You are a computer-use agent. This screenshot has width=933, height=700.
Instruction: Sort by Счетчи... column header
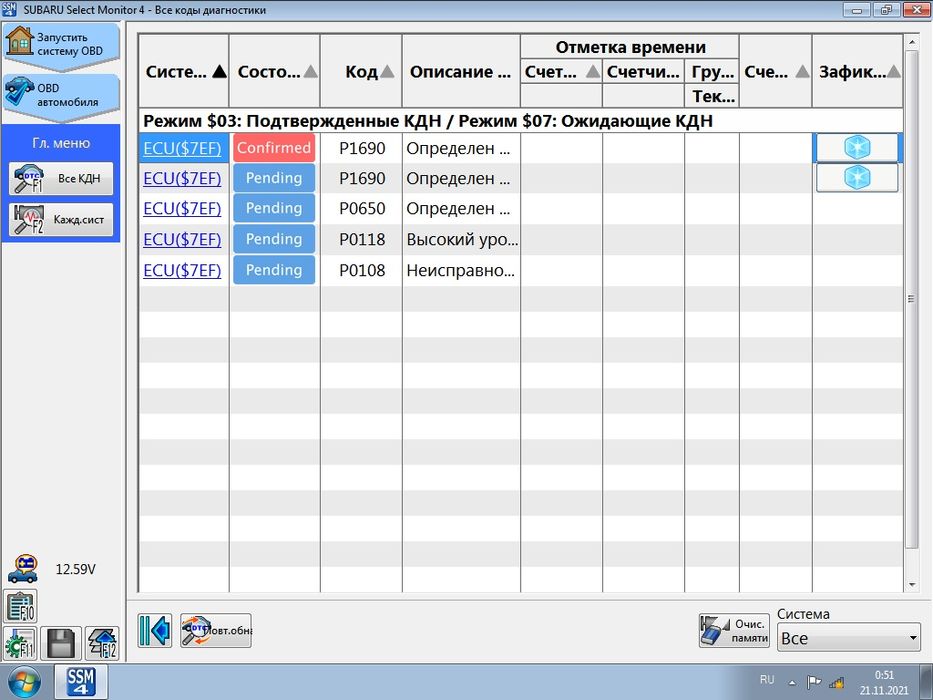tap(643, 71)
